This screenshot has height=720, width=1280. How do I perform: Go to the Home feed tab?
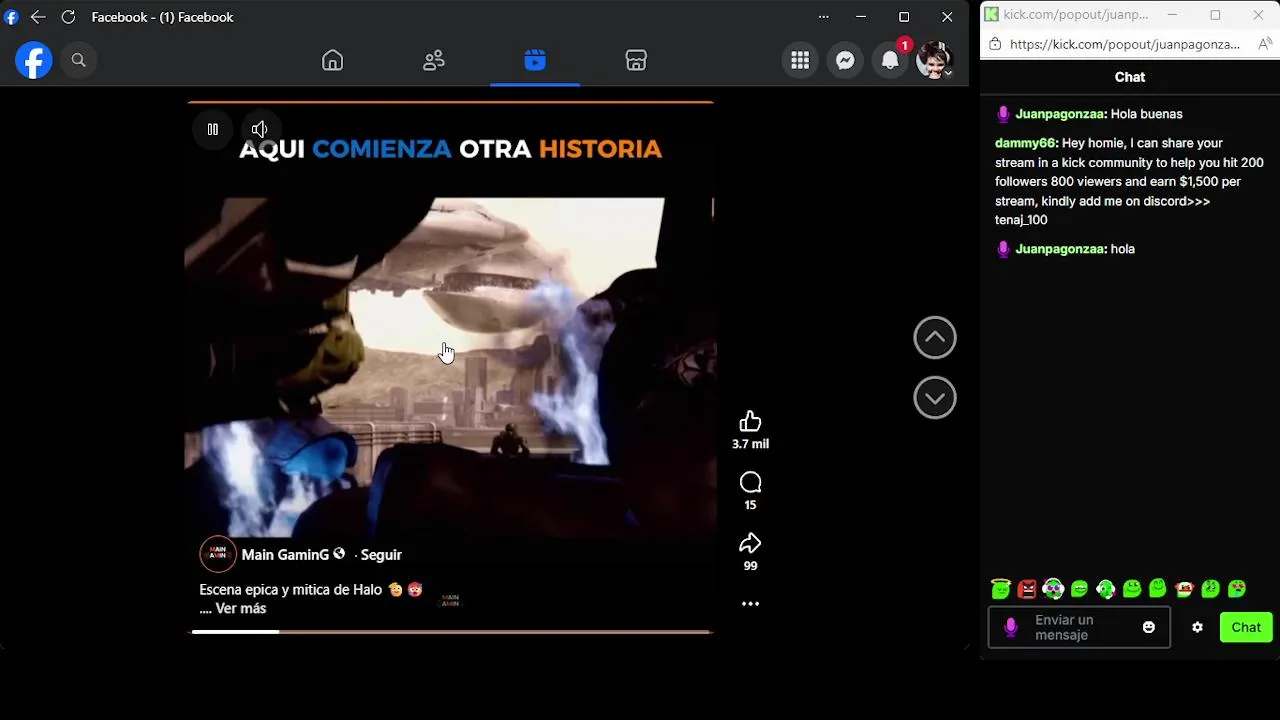click(x=332, y=60)
